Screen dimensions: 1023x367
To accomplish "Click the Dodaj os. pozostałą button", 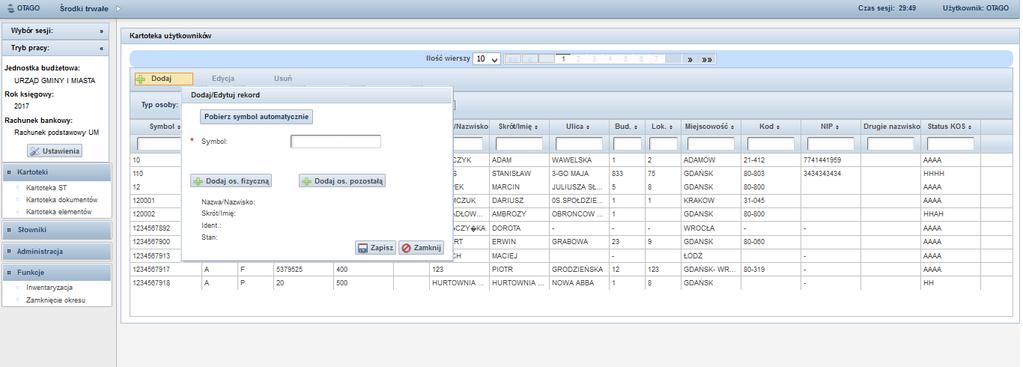I will tap(343, 181).
